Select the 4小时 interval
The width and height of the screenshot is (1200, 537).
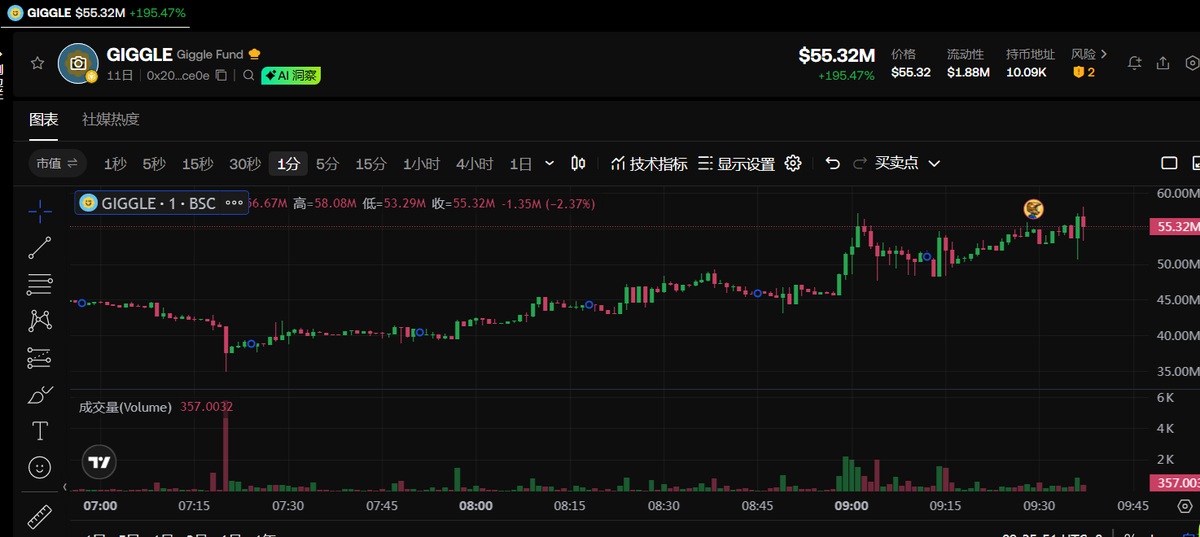pos(474,164)
